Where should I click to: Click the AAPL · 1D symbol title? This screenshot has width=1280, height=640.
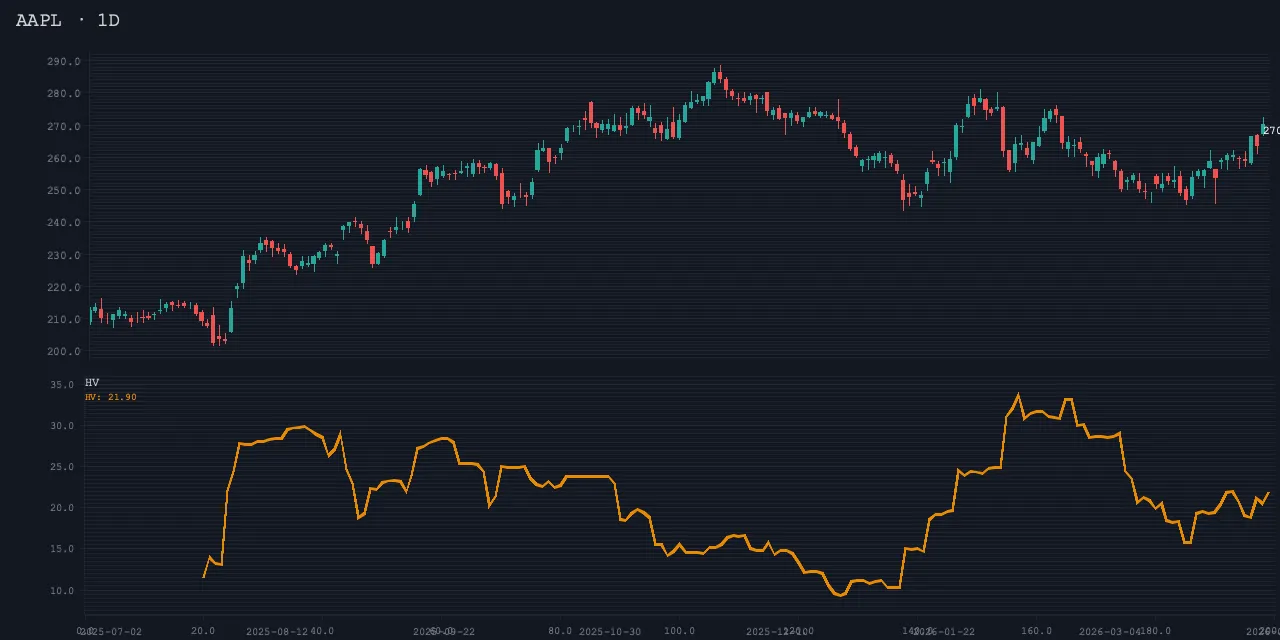(68, 20)
